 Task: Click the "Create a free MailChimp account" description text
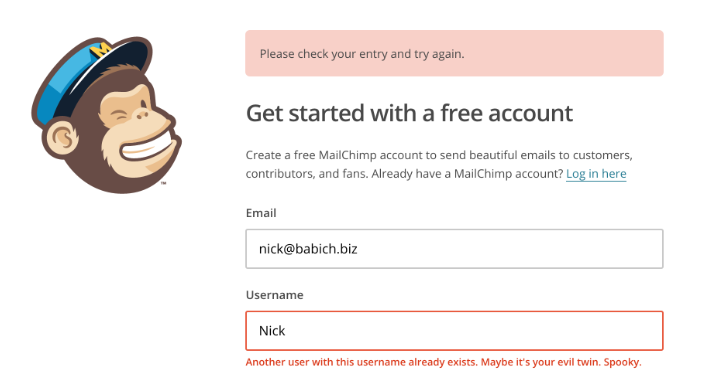click(x=439, y=164)
